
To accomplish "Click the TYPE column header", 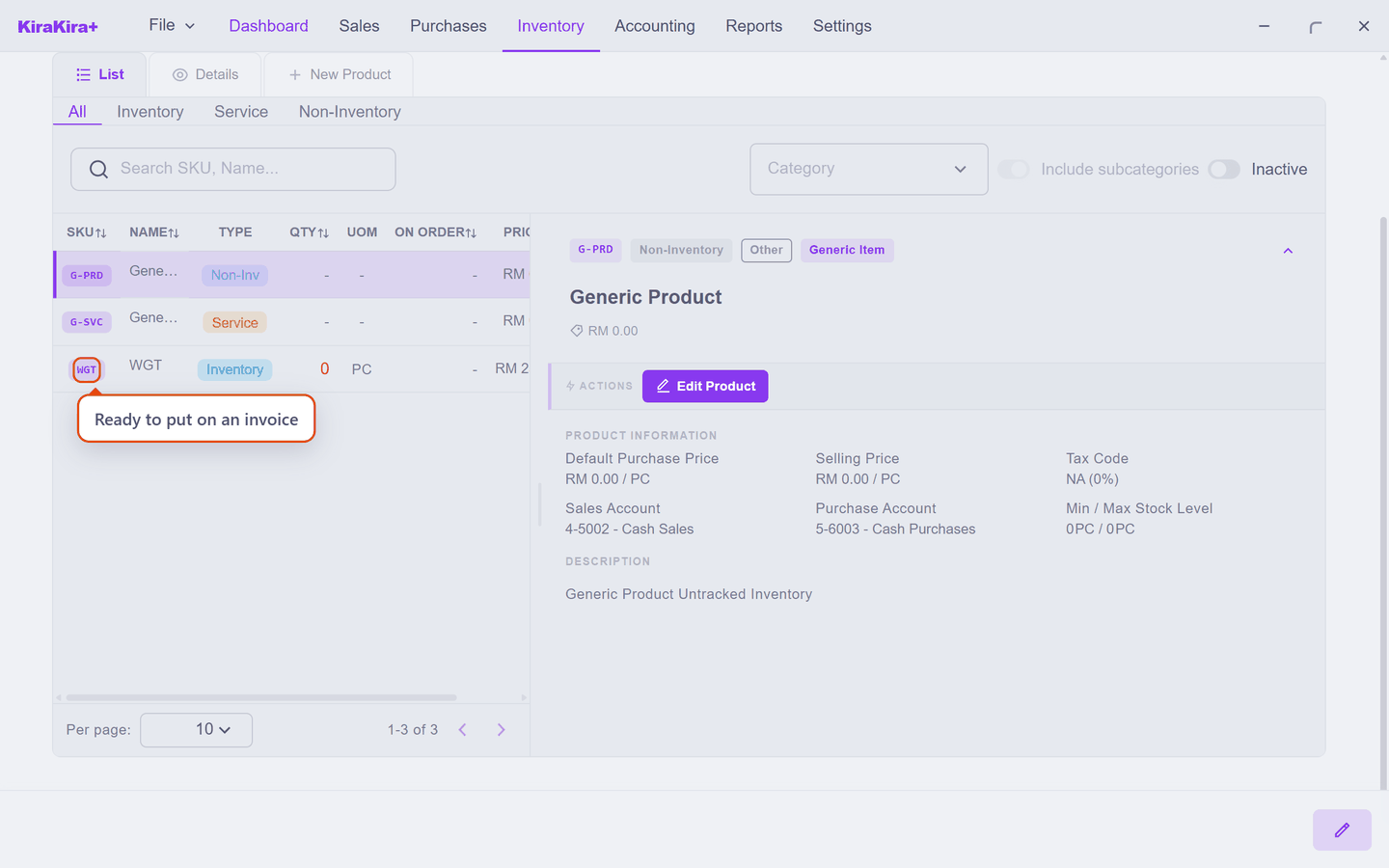I will [x=235, y=232].
